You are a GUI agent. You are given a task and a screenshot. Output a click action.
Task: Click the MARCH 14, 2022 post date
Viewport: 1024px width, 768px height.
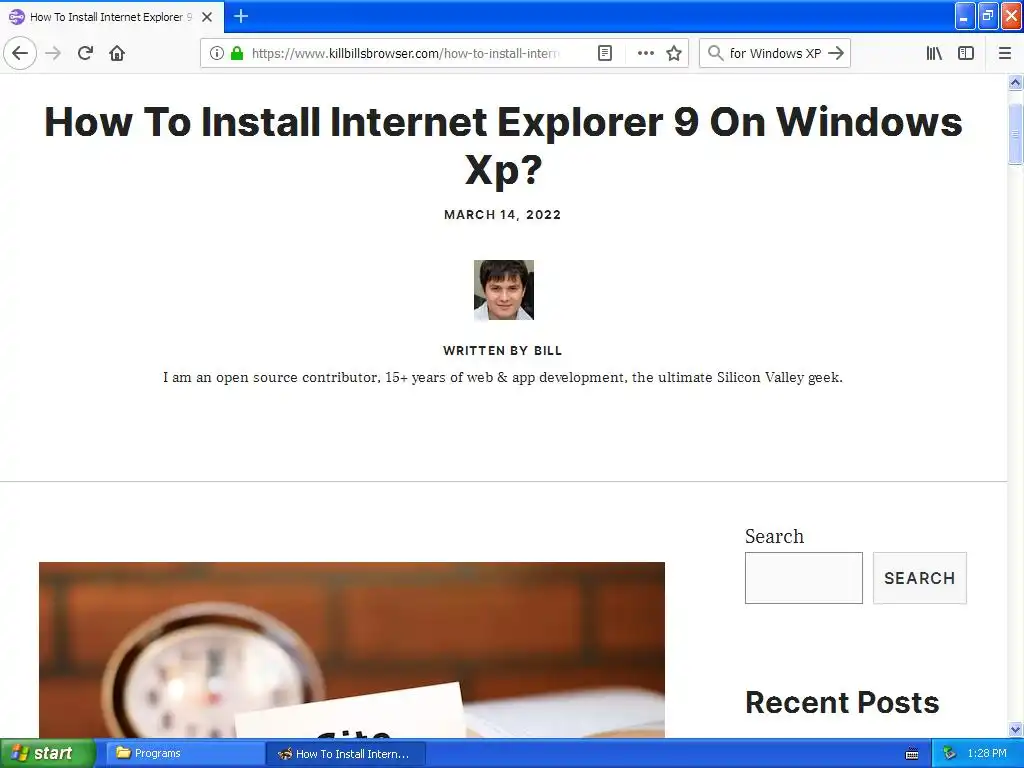(502, 215)
